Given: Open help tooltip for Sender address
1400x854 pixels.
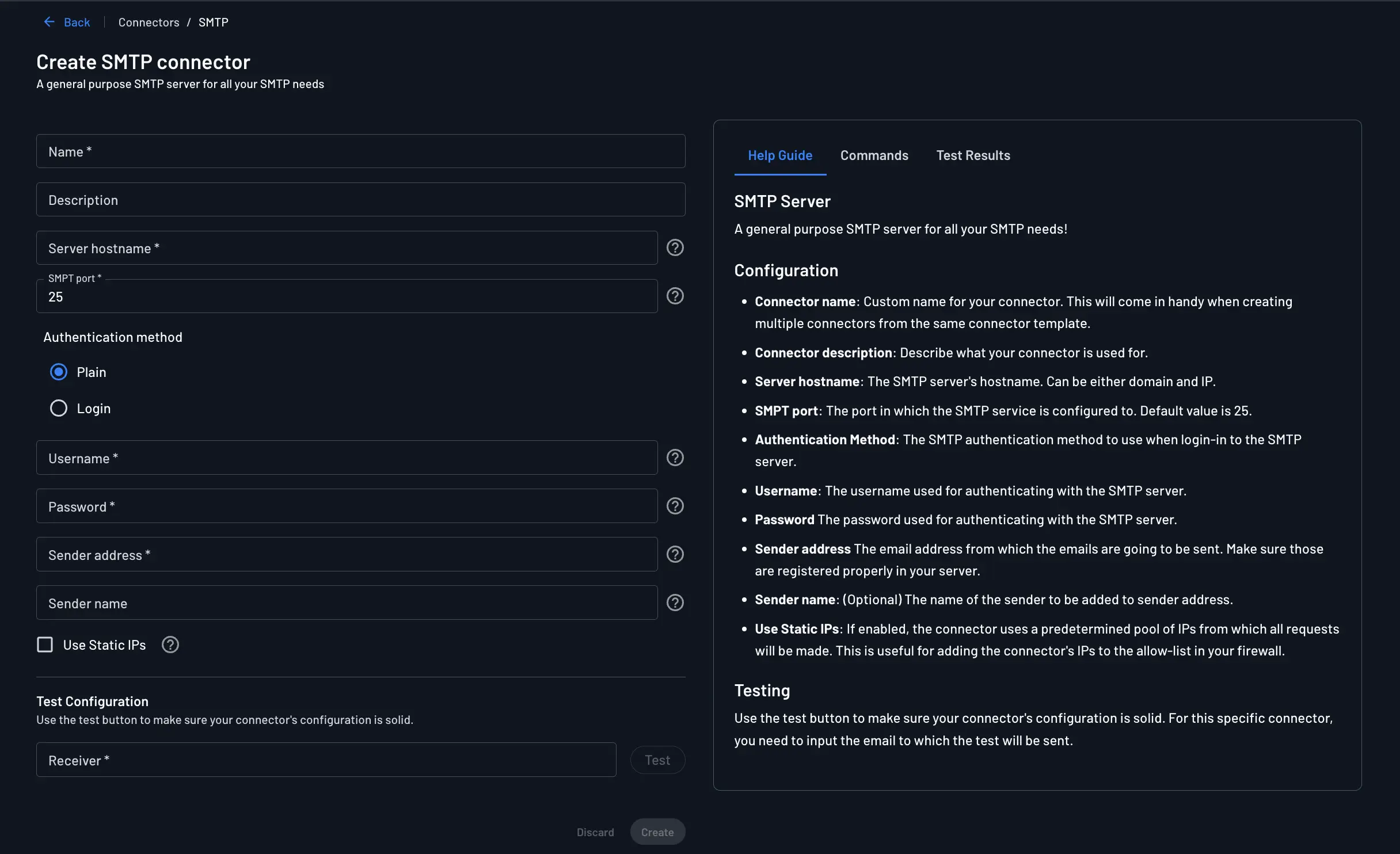Looking at the screenshot, I should click(x=675, y=554).
